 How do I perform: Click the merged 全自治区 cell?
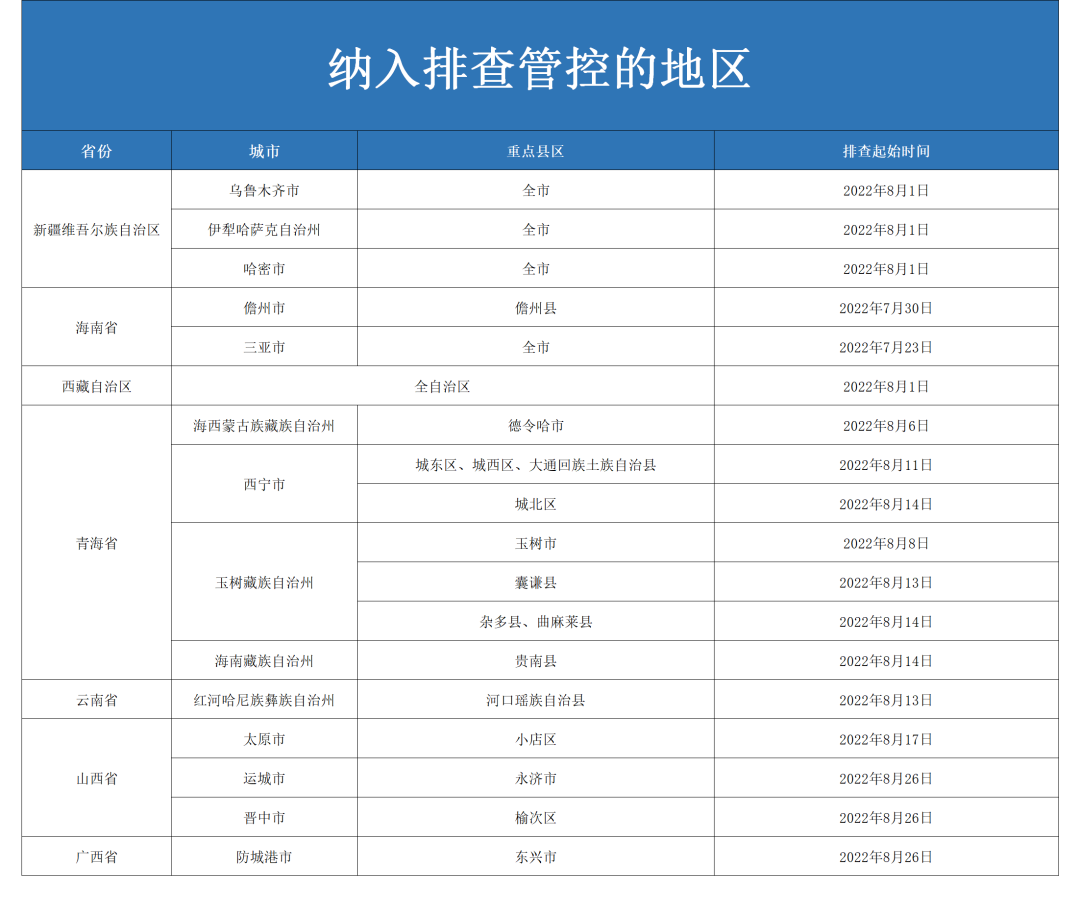pyautogui.click(x=443, y=386)
